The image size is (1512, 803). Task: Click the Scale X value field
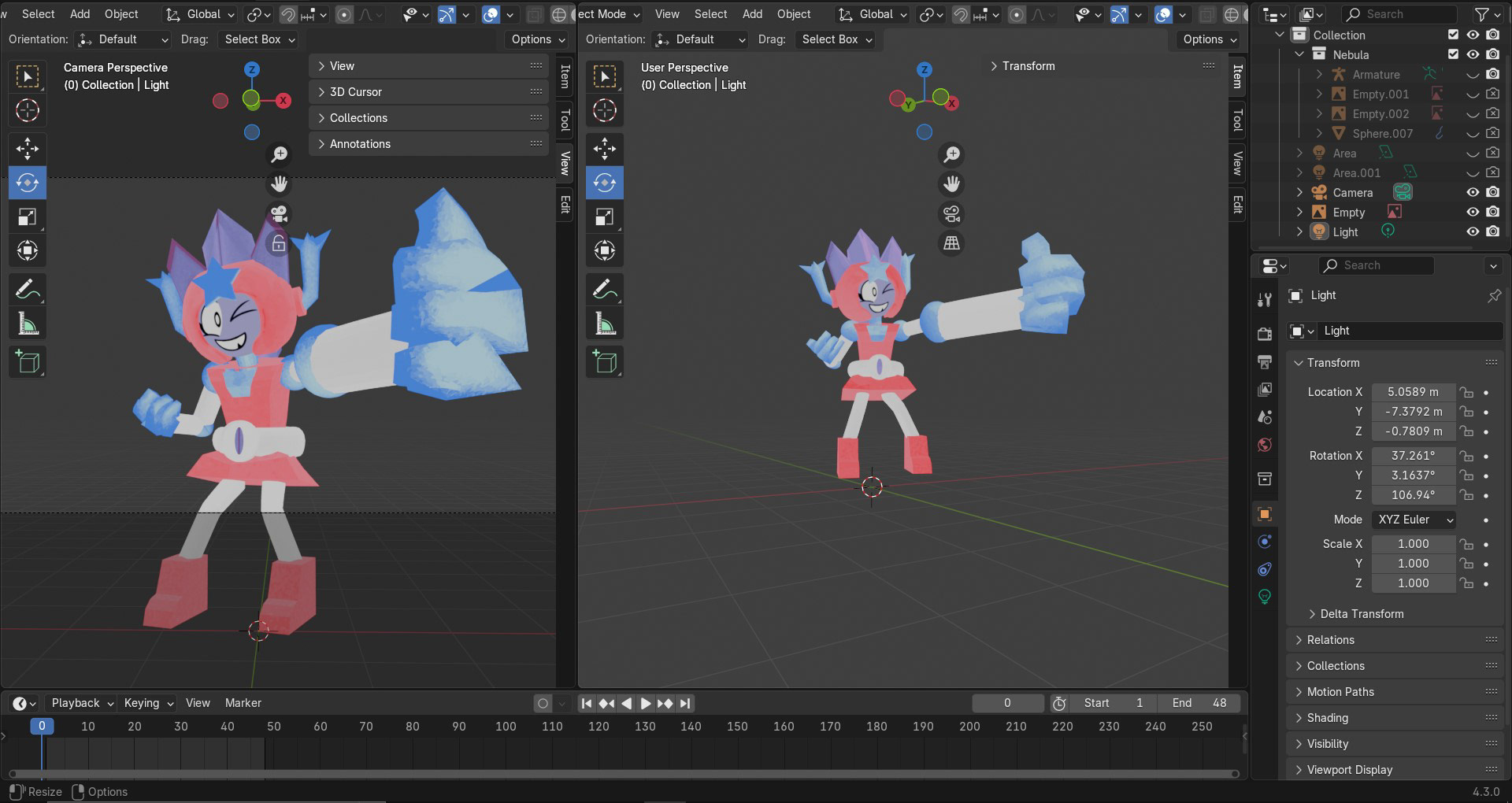(x=1414, y=544)
